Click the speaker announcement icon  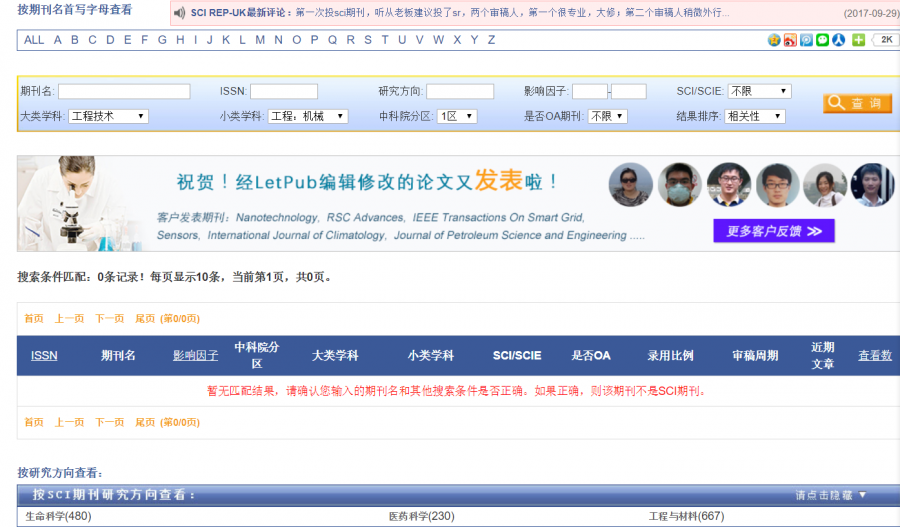click(x=179, y=13)
